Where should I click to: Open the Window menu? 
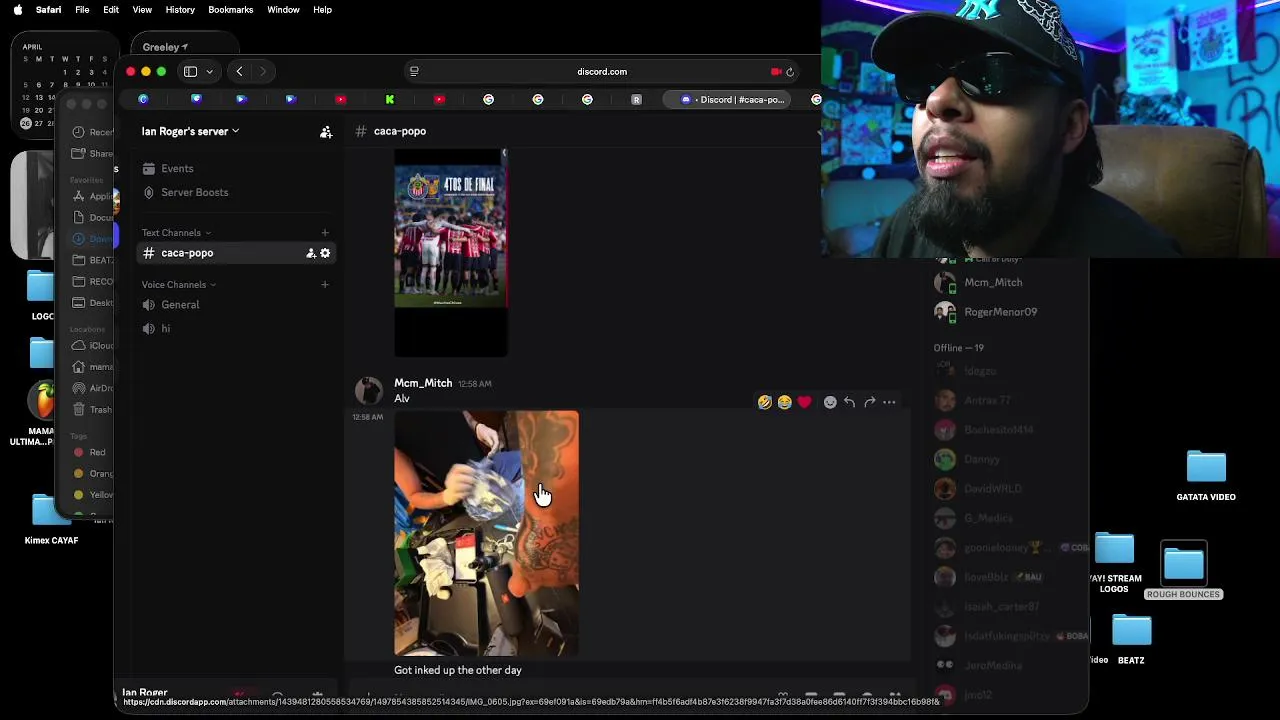[x=283, y=10]
